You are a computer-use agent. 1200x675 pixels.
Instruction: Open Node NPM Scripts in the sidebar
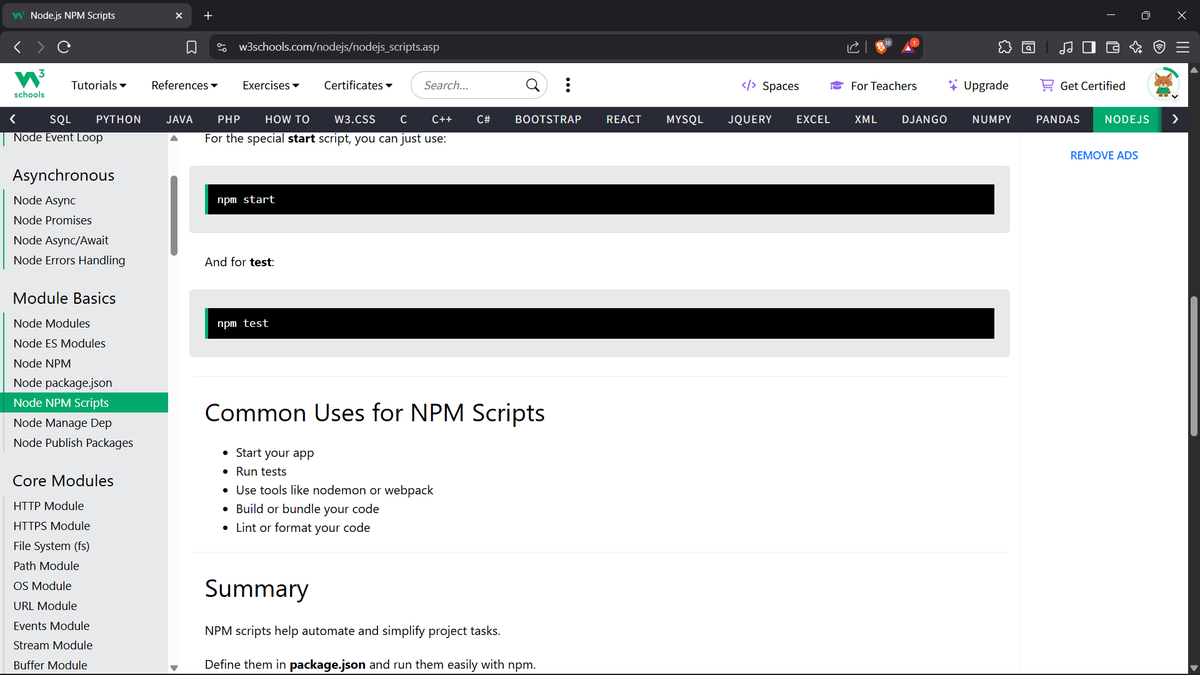pos(84,403)
